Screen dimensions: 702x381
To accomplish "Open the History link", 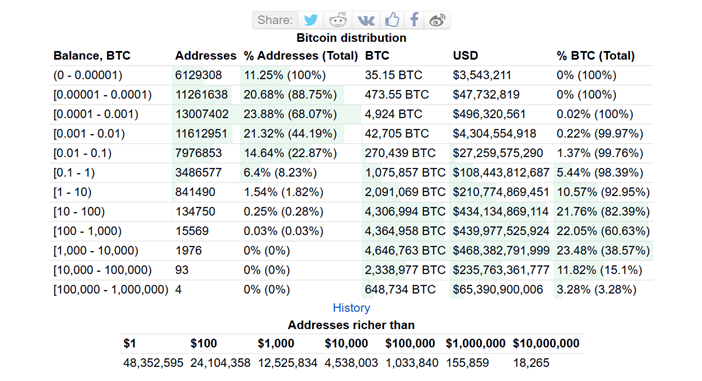I will click(351, 308).
